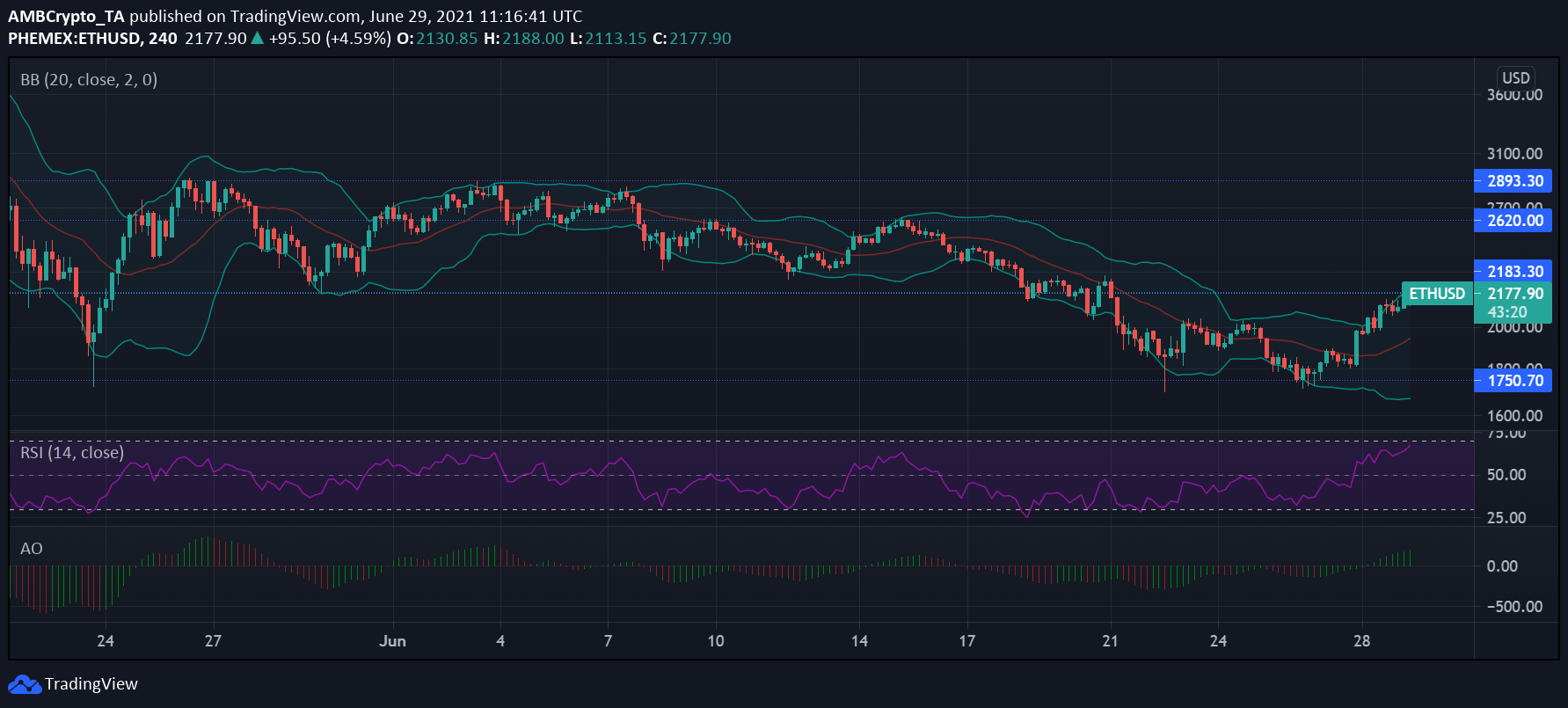The image size is (1568, 708).
Task: Click the 2893.30 price level tag
Action: [x=1513, y=181]
